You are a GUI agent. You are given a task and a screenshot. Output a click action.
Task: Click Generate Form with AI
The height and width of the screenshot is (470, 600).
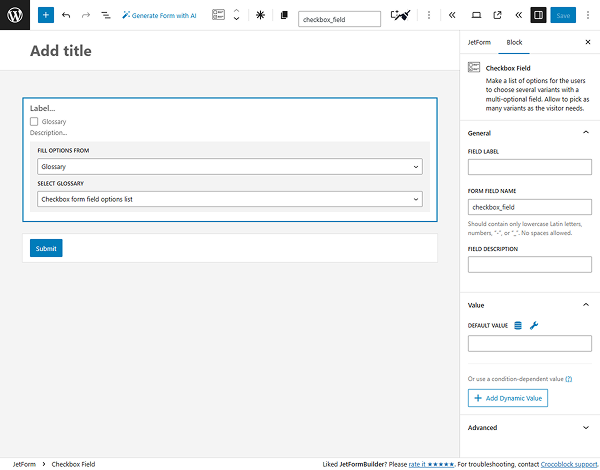tap(159, 15)
